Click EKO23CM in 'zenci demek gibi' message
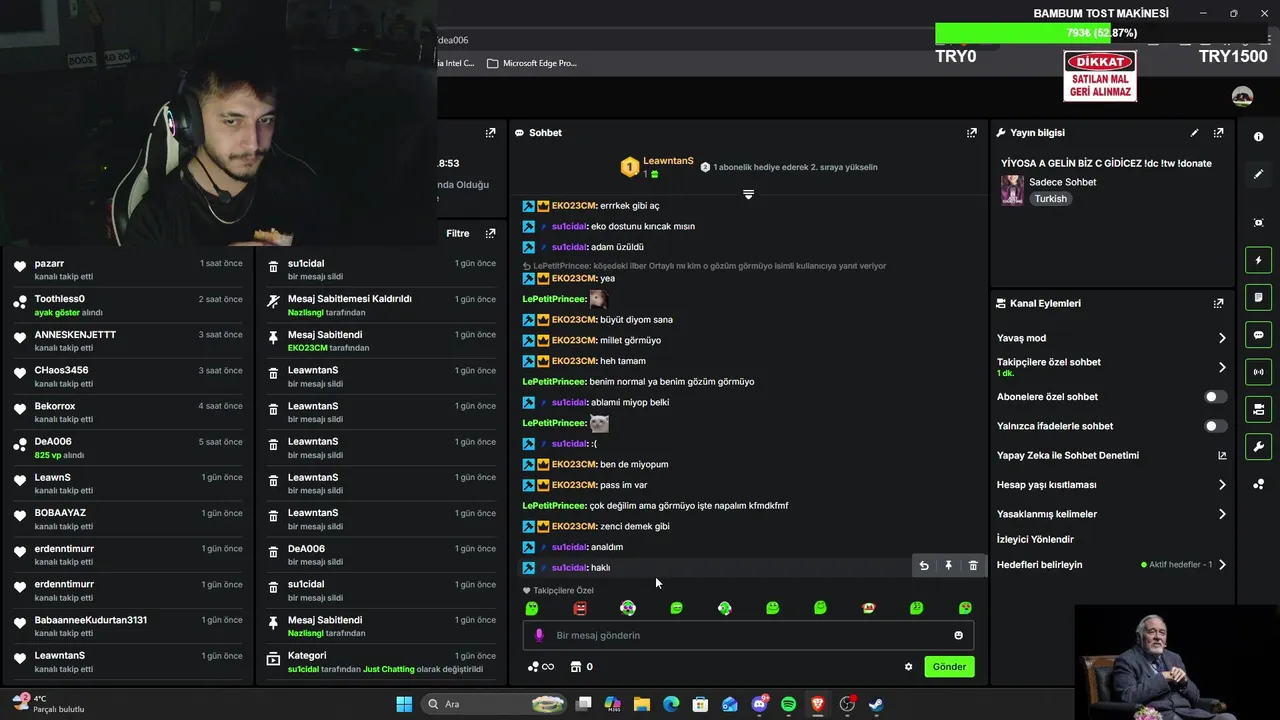Image resolution: width=1280 pixels, height=720 pixels. click(x=573, y=526)
